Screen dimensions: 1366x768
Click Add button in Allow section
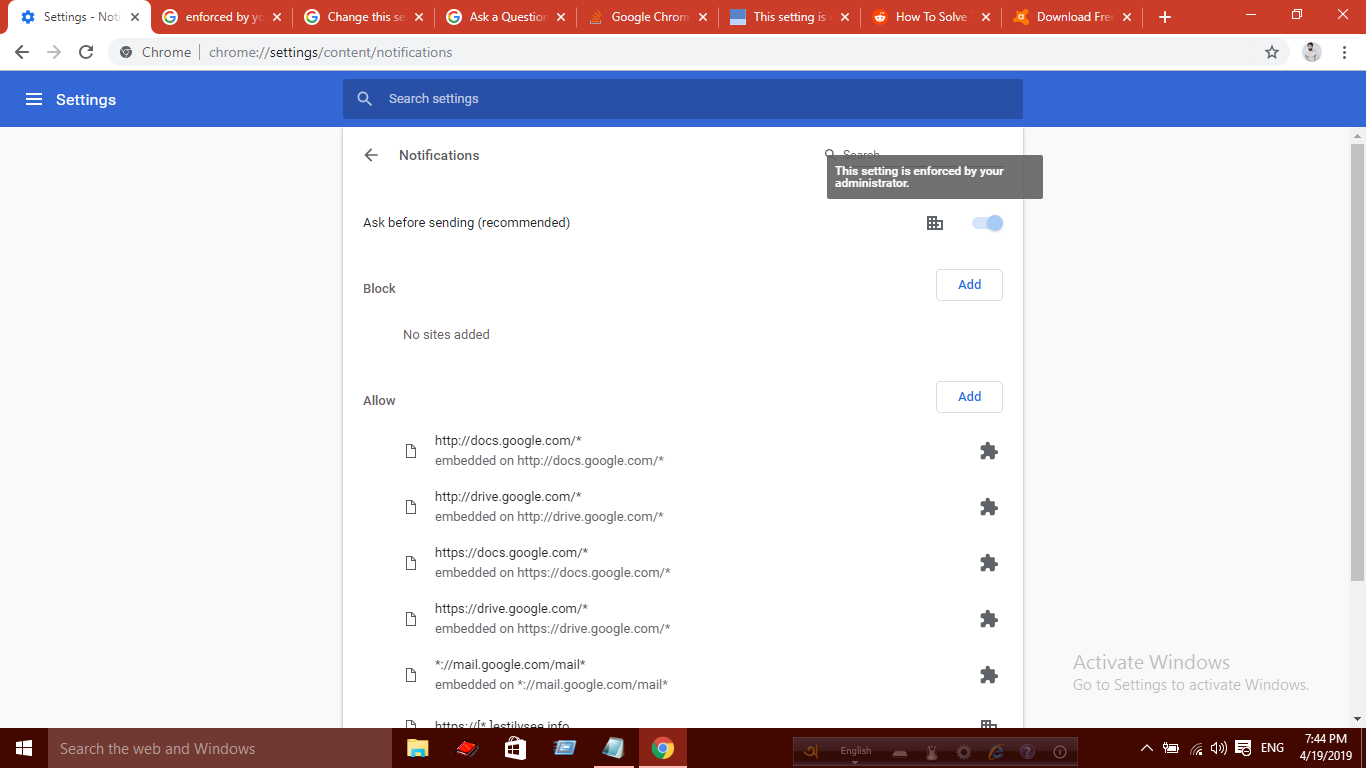969,397
